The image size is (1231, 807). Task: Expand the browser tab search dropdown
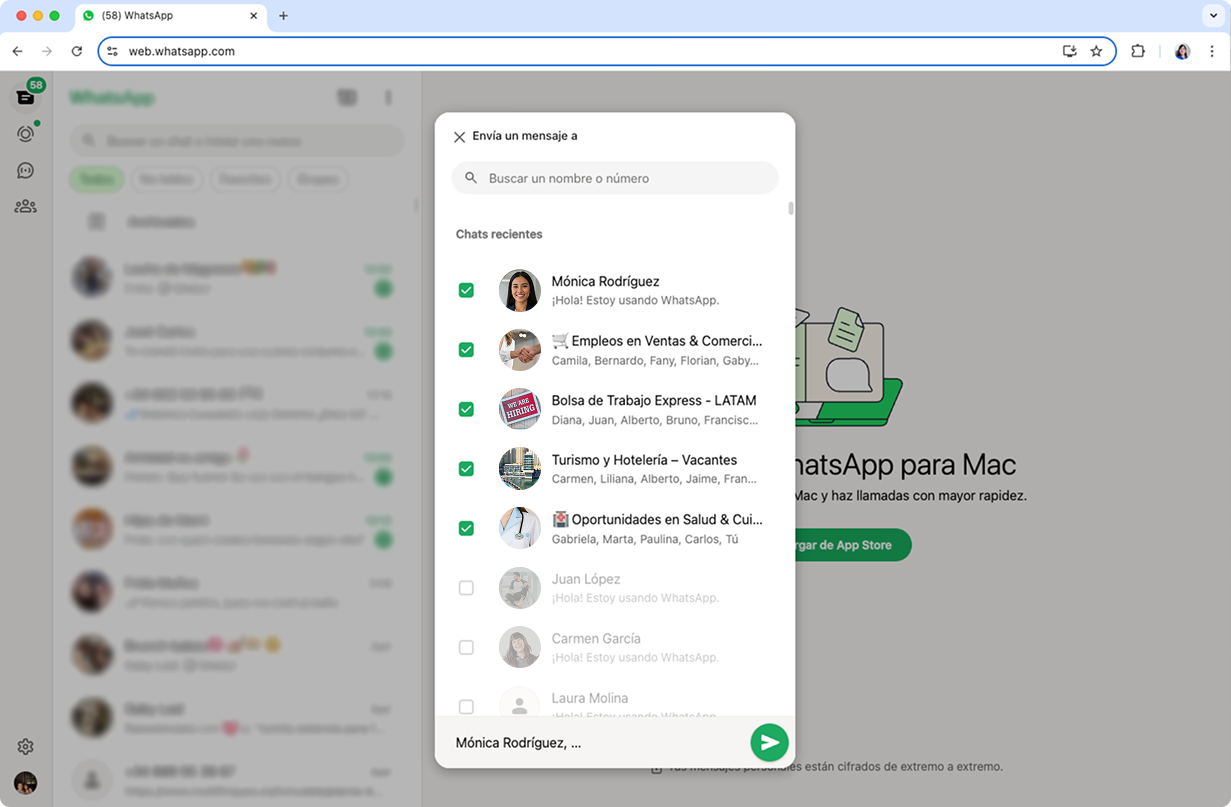pos(1213,16)
